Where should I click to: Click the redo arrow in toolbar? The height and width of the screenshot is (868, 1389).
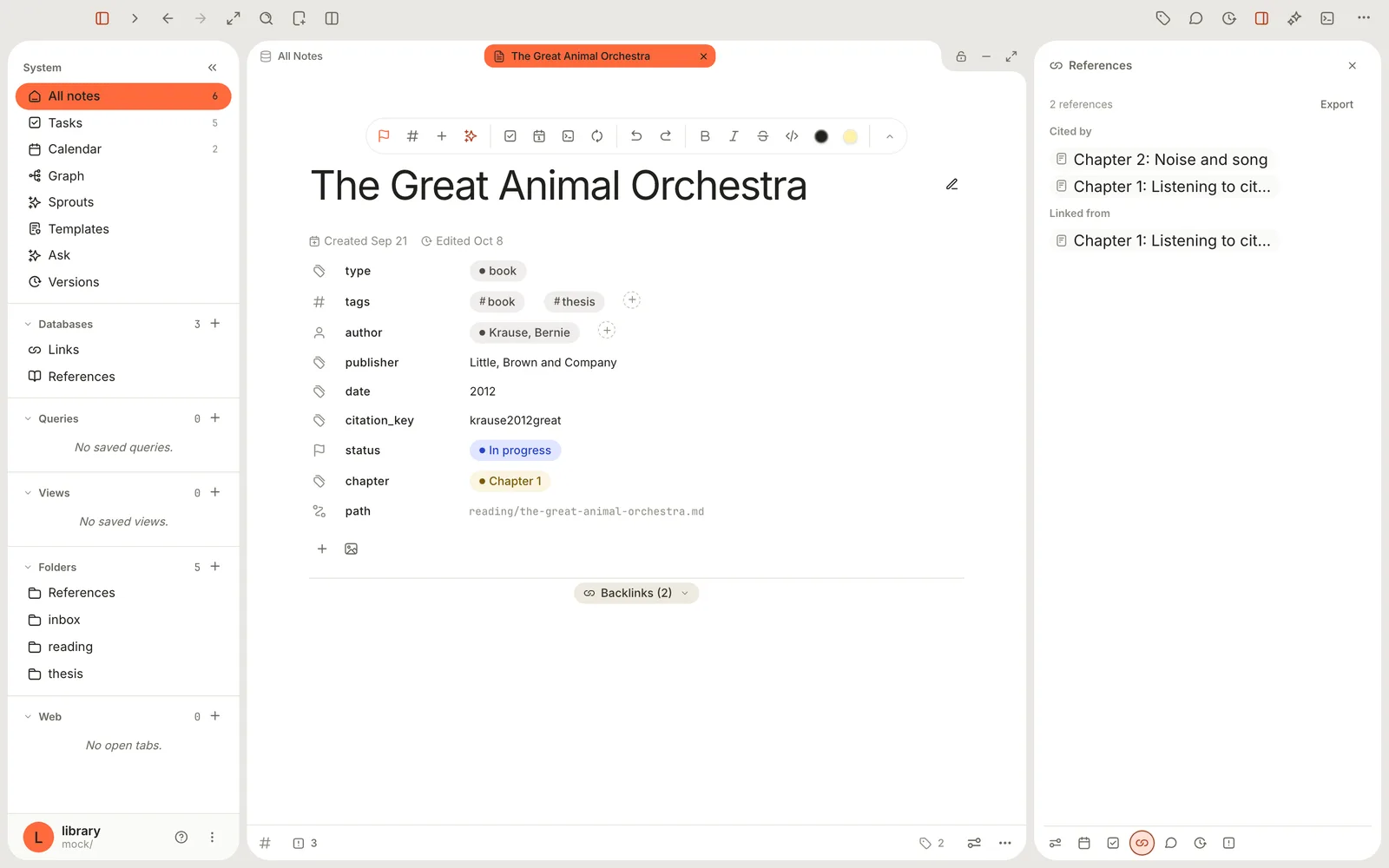[x=666, y=136]
